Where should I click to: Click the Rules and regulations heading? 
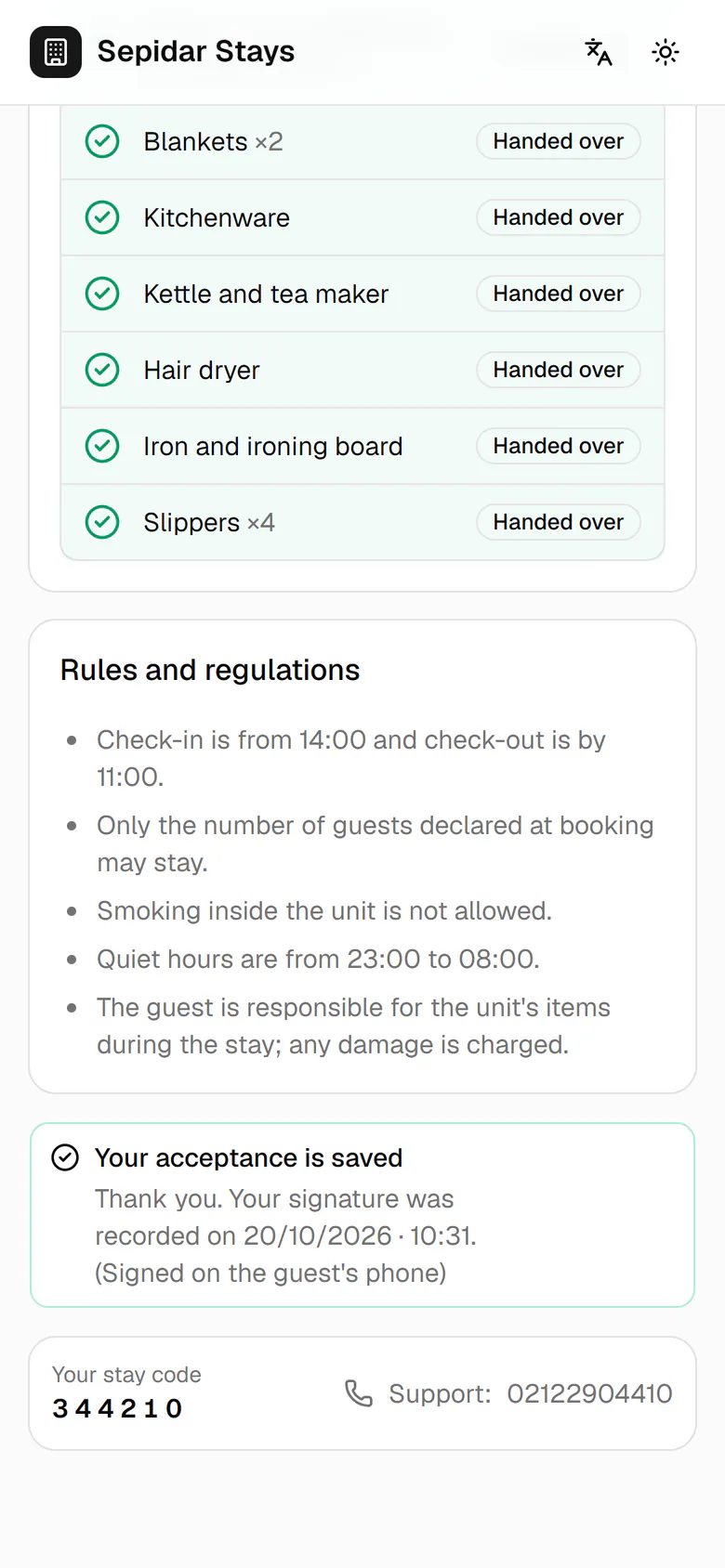210,670
